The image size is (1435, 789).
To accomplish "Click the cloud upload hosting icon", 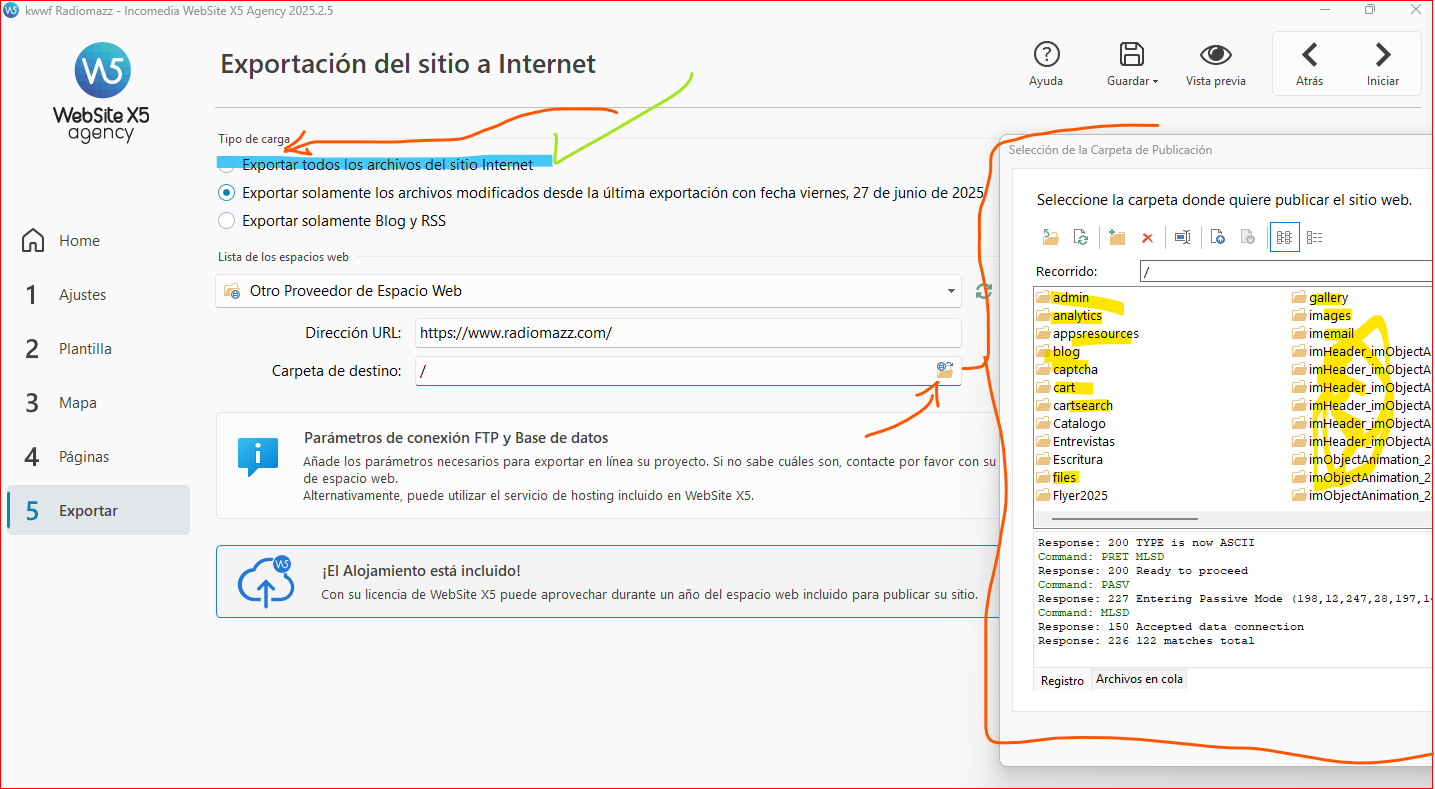I will point(266,582).
